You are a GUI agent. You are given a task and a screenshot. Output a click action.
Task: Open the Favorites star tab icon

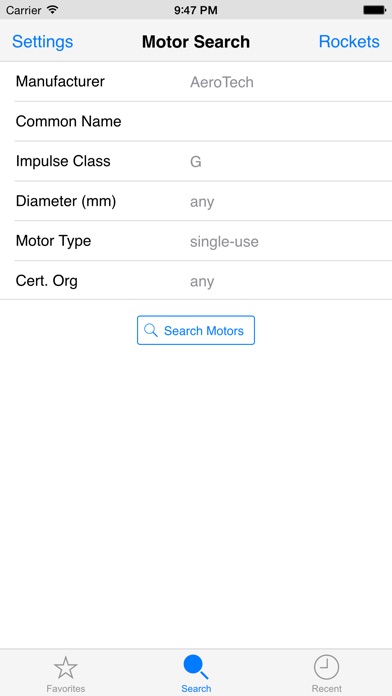point(66,667)
